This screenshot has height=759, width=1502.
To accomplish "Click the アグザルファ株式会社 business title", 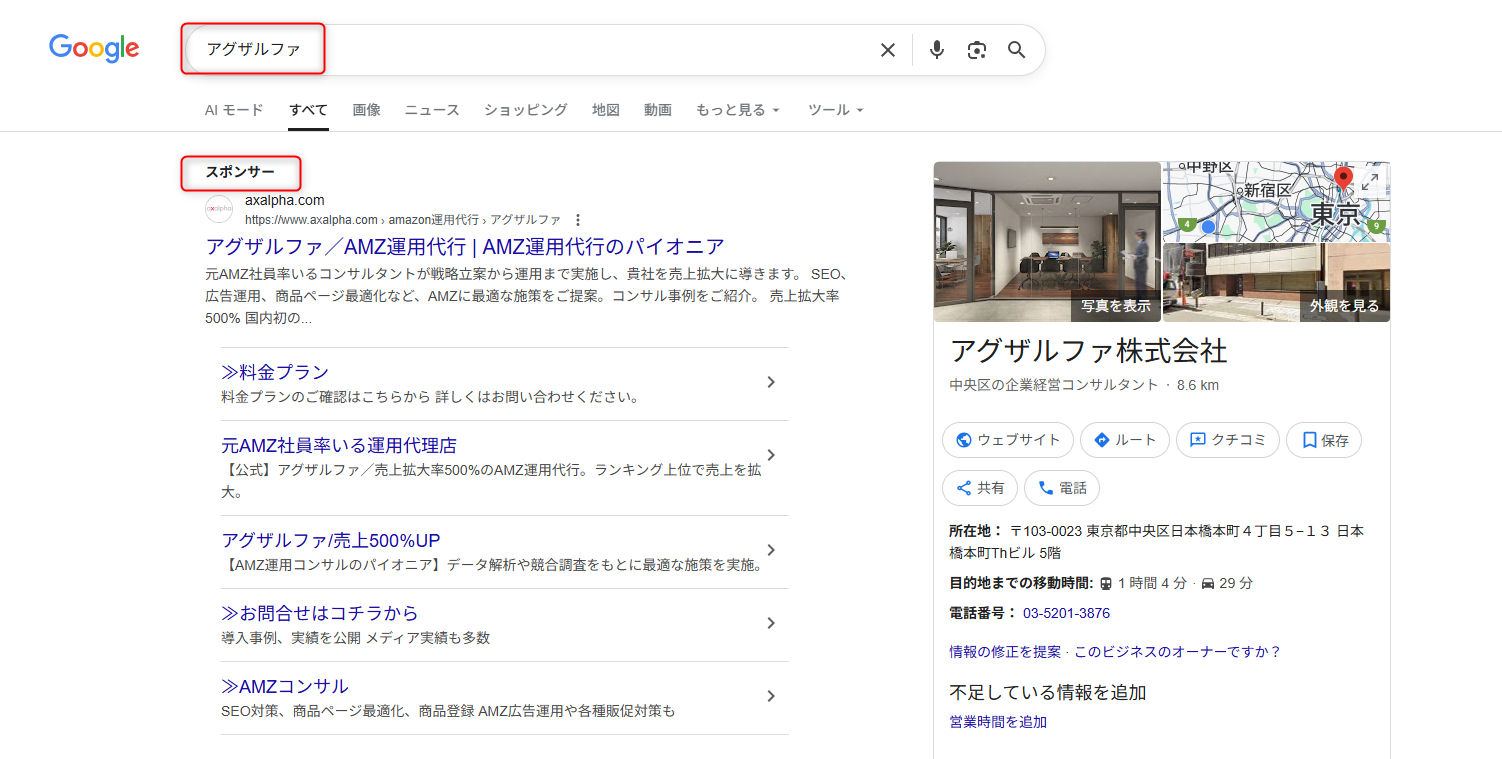I will [x=1088, y=351].
